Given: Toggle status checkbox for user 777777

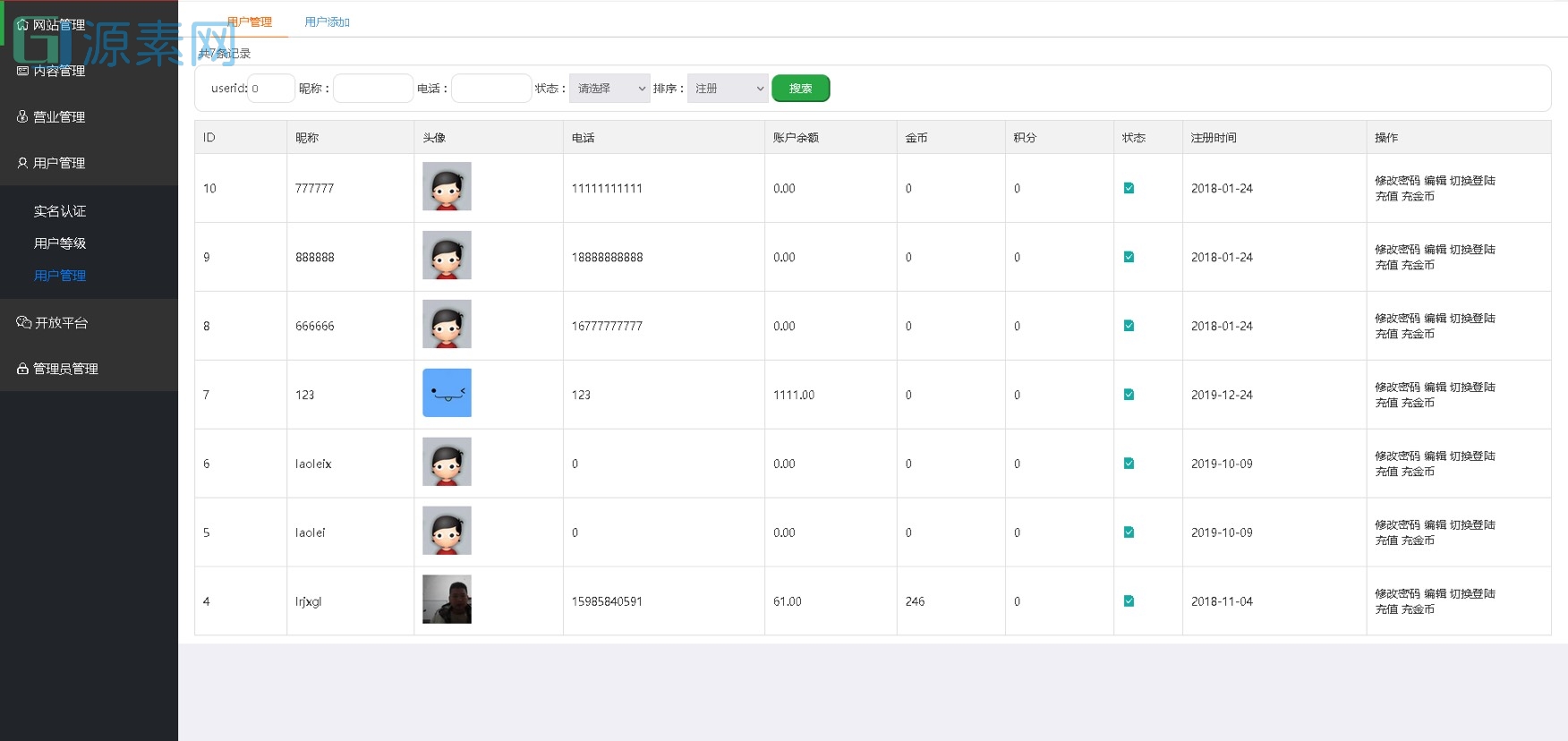Looking at the screenshot, I should coord(1129,188).
